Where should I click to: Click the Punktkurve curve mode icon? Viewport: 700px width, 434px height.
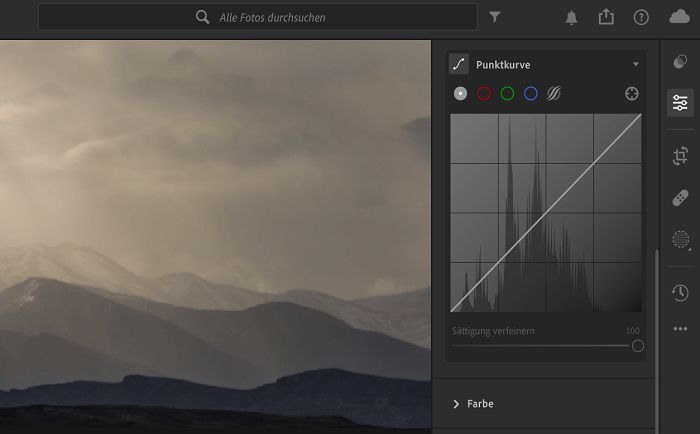click(459, 64)
